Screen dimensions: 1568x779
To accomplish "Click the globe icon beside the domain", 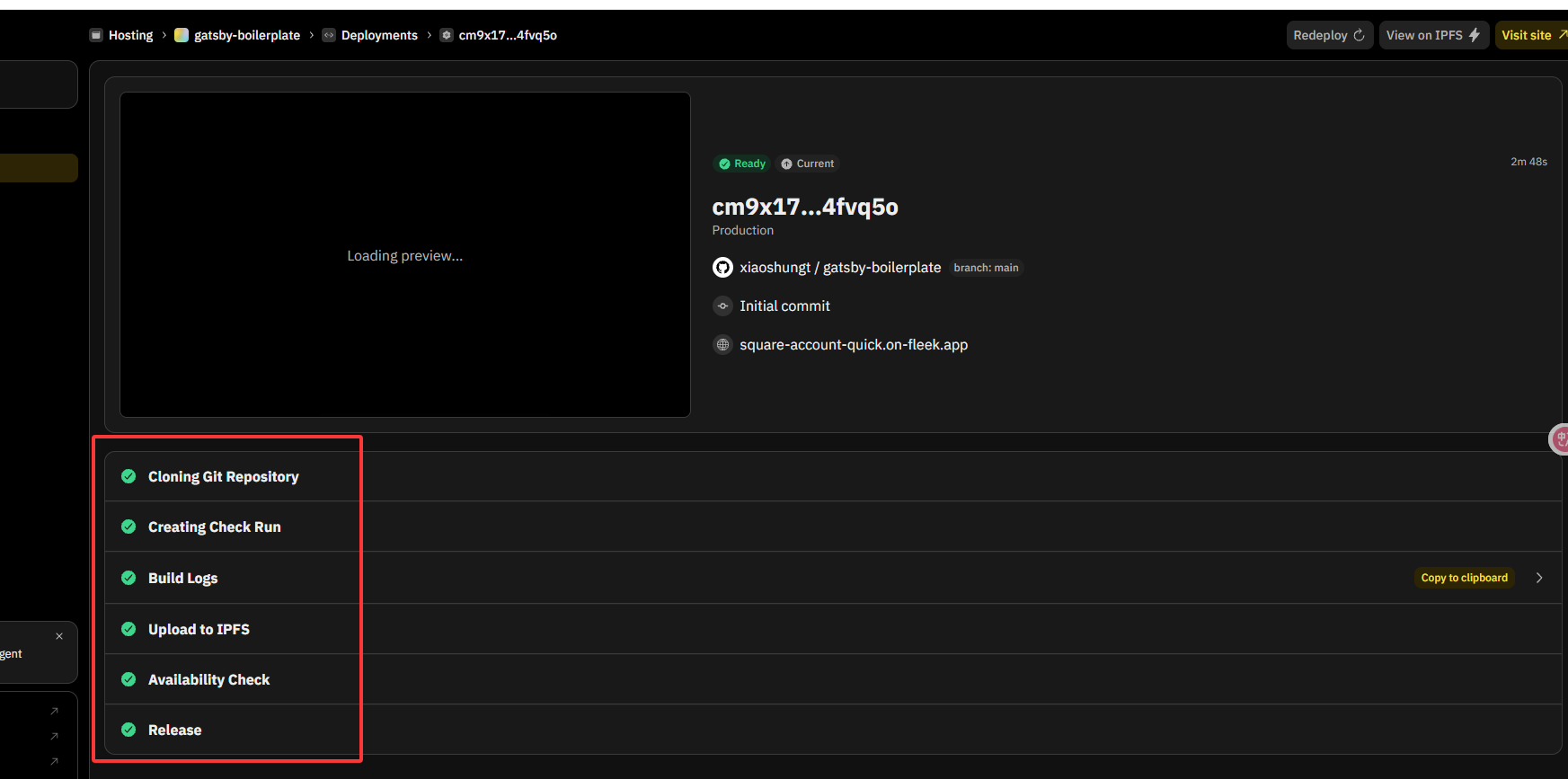I will (x=722, y=345).
